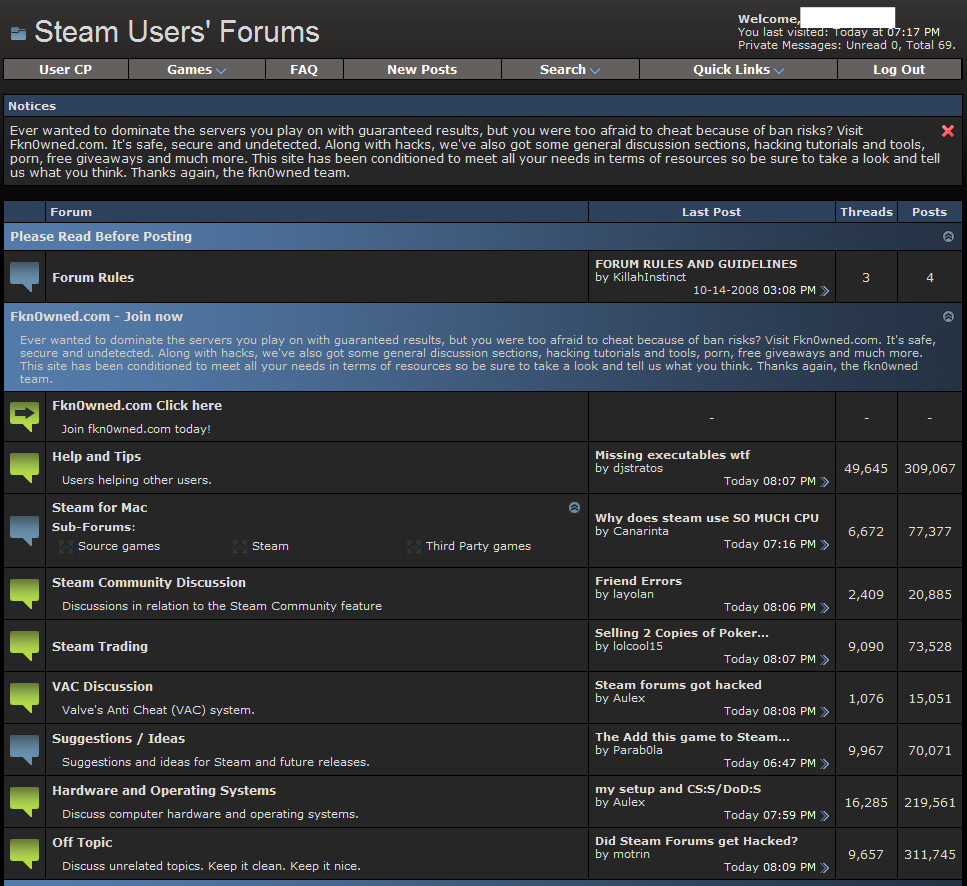
Task: Go to last post arrow for my setup and CS:S/DoD:S
Action: (x=825, y=816)
